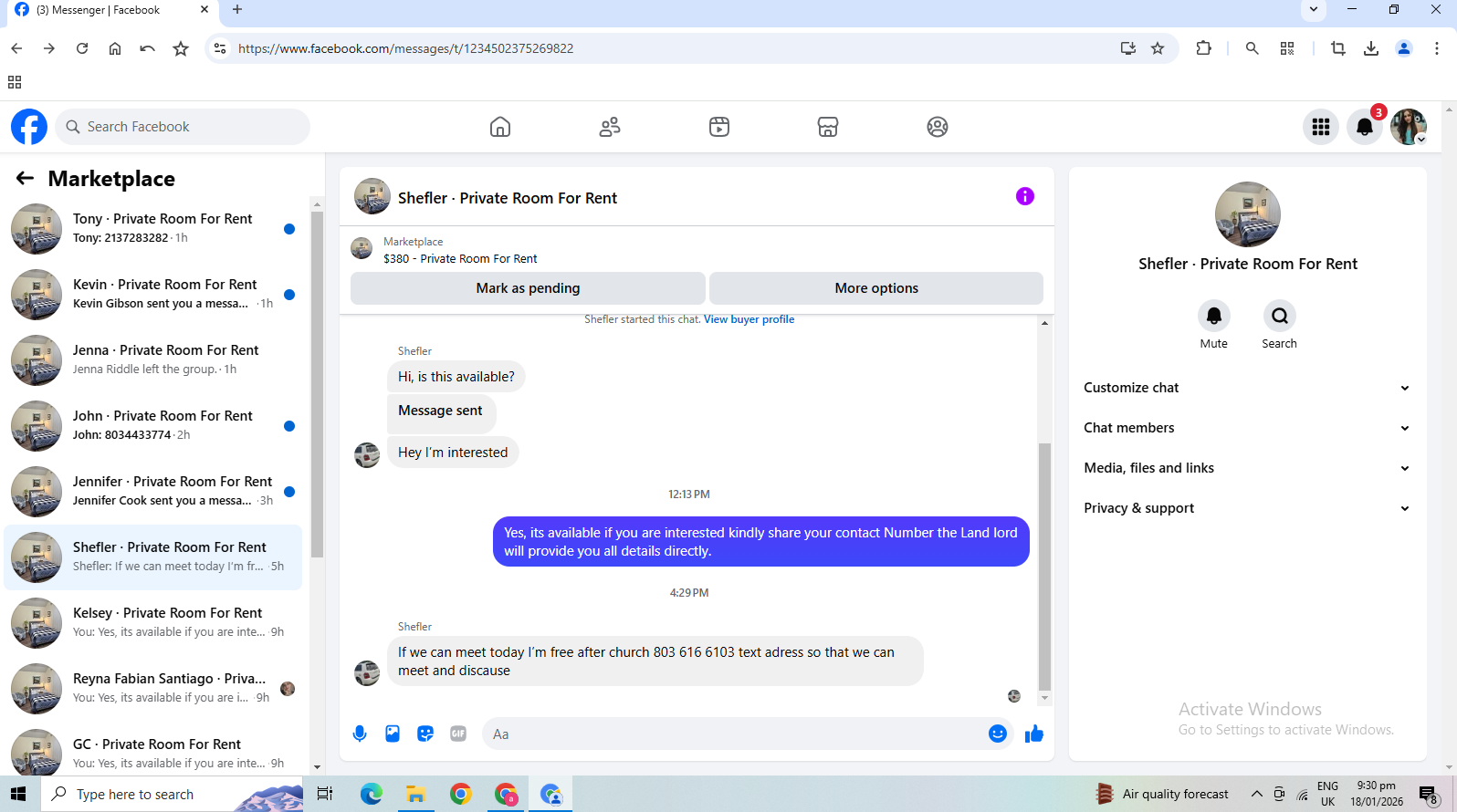Click Windows taskbar search box
The height and width of the screenshot is (812, 1457).
point(172,794)
